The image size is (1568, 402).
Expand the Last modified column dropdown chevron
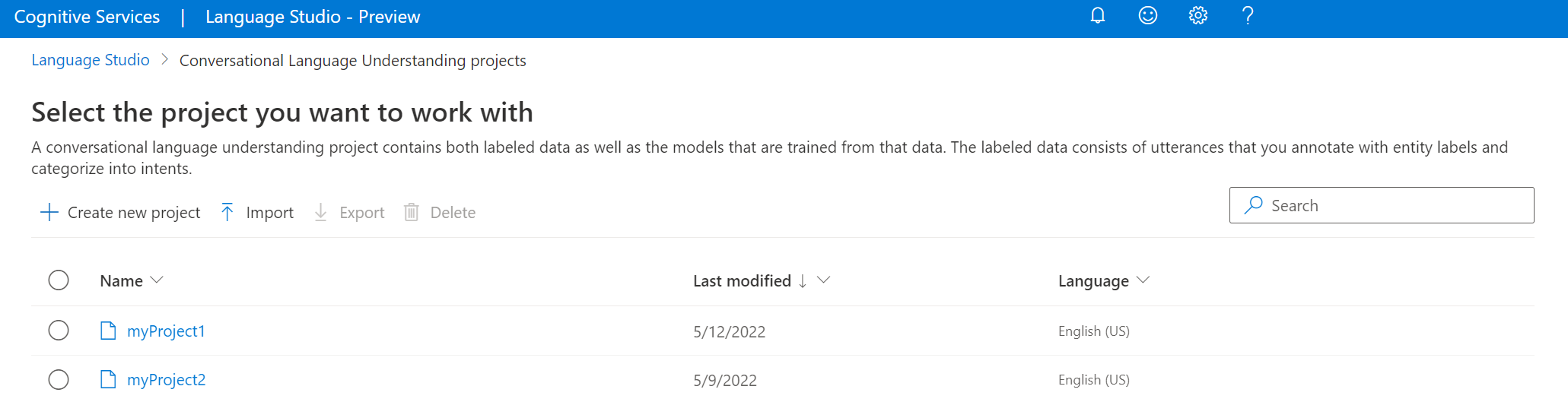click(823, 280)
